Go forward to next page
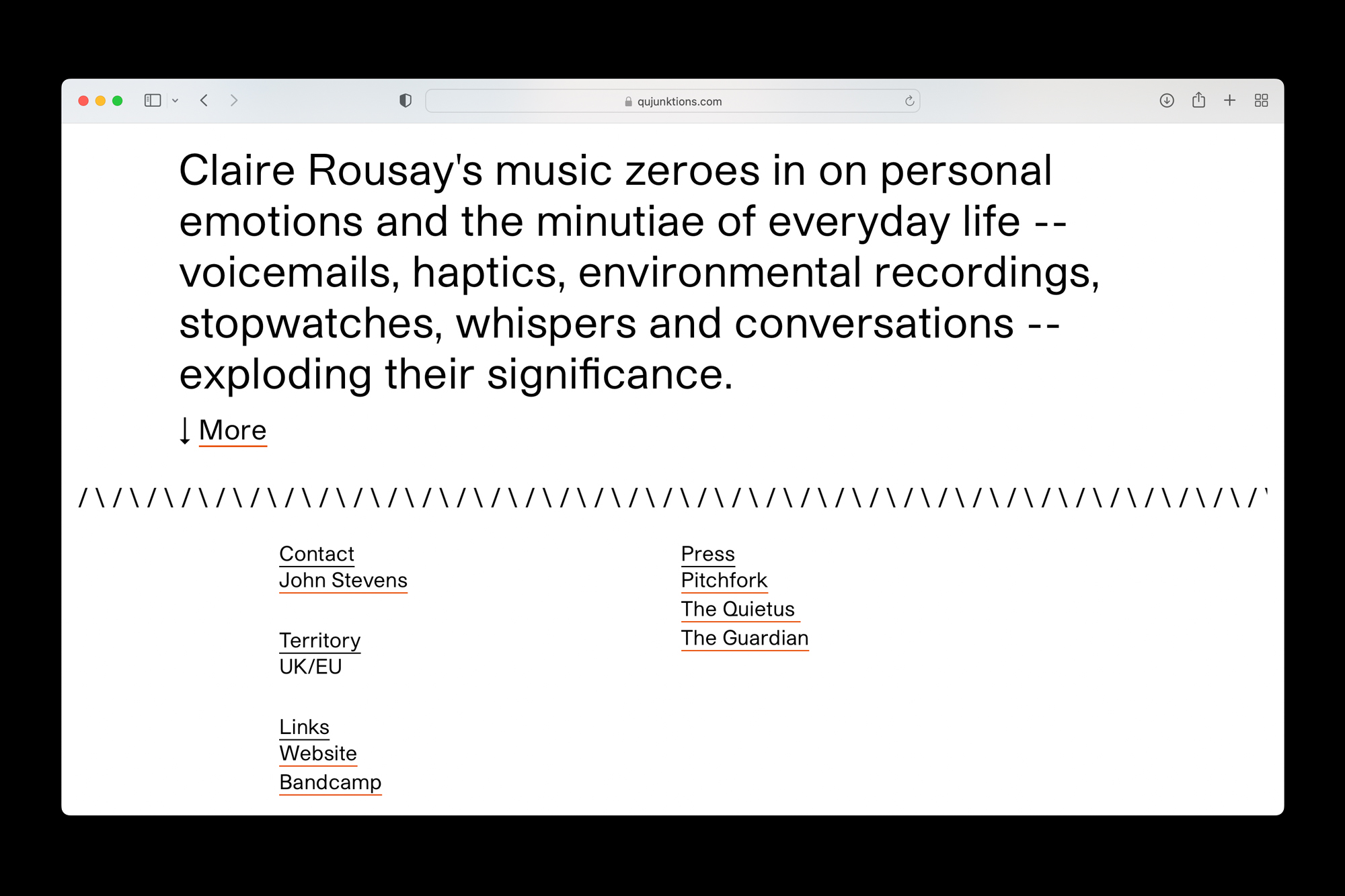 point(233,101)
